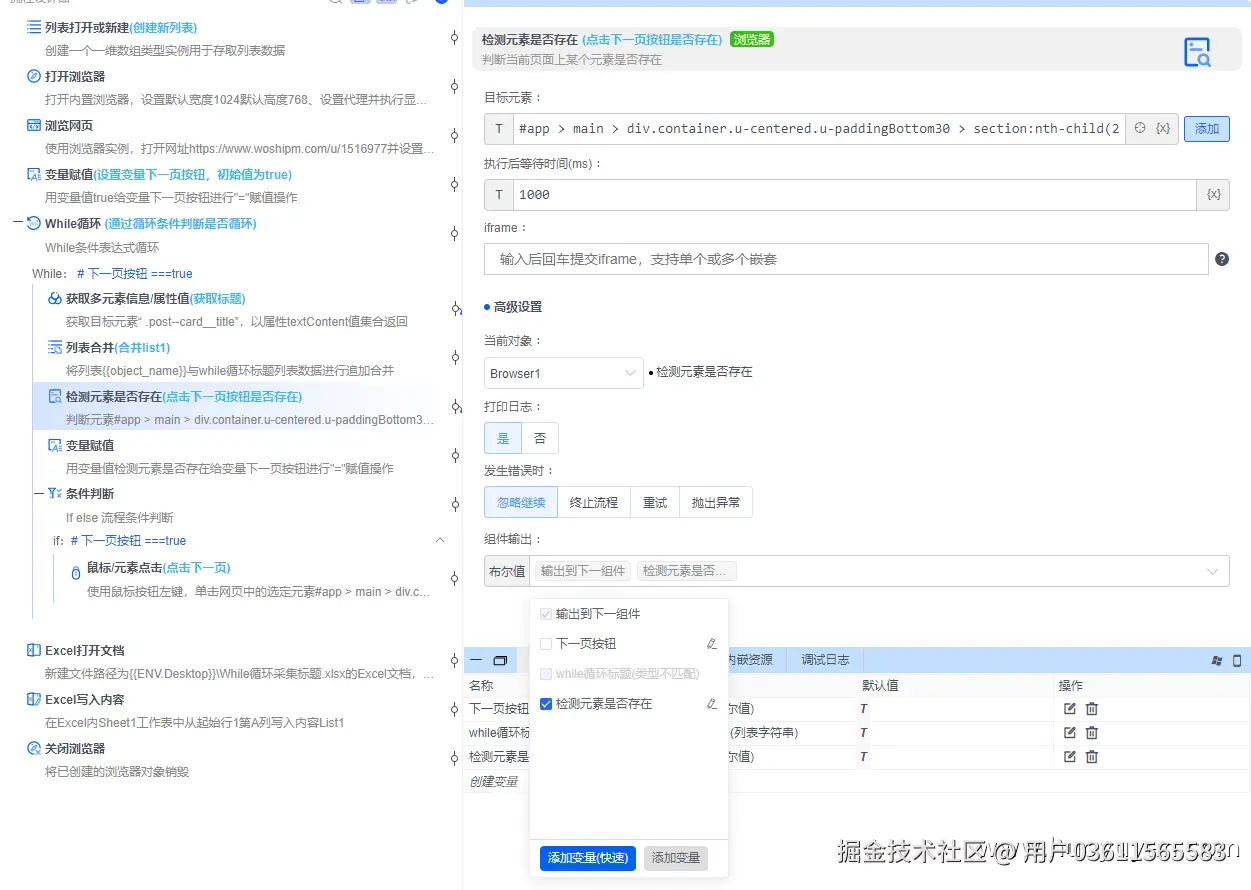1251x890 pixels.
Task: Select 否 for 打印日志
Action: tap(540, 437)
